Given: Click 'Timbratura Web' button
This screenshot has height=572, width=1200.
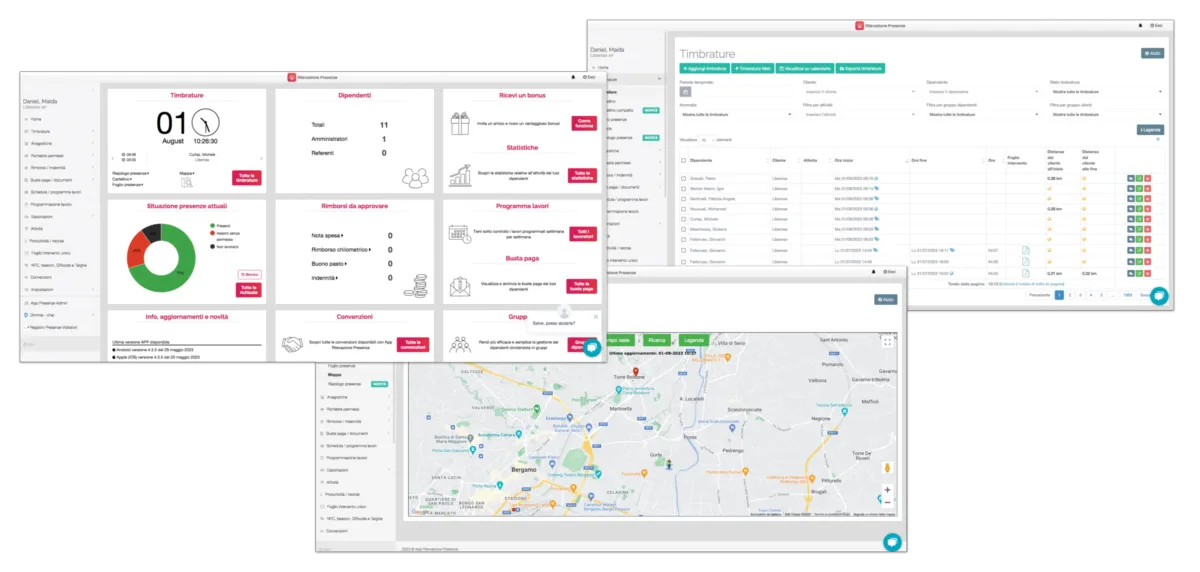Looking at the screenshot, I should 751,68.
